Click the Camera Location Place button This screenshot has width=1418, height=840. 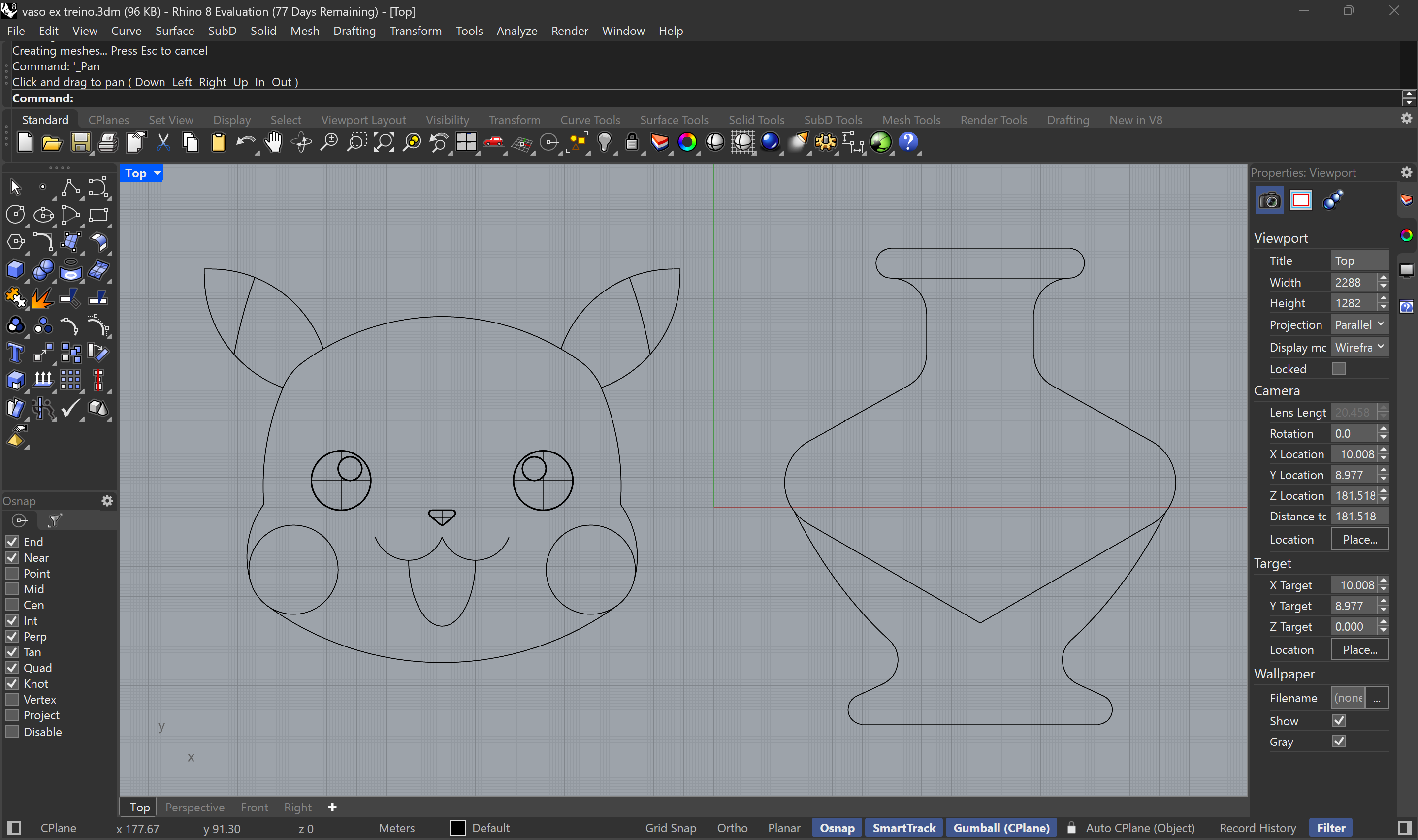[1359, 540]
